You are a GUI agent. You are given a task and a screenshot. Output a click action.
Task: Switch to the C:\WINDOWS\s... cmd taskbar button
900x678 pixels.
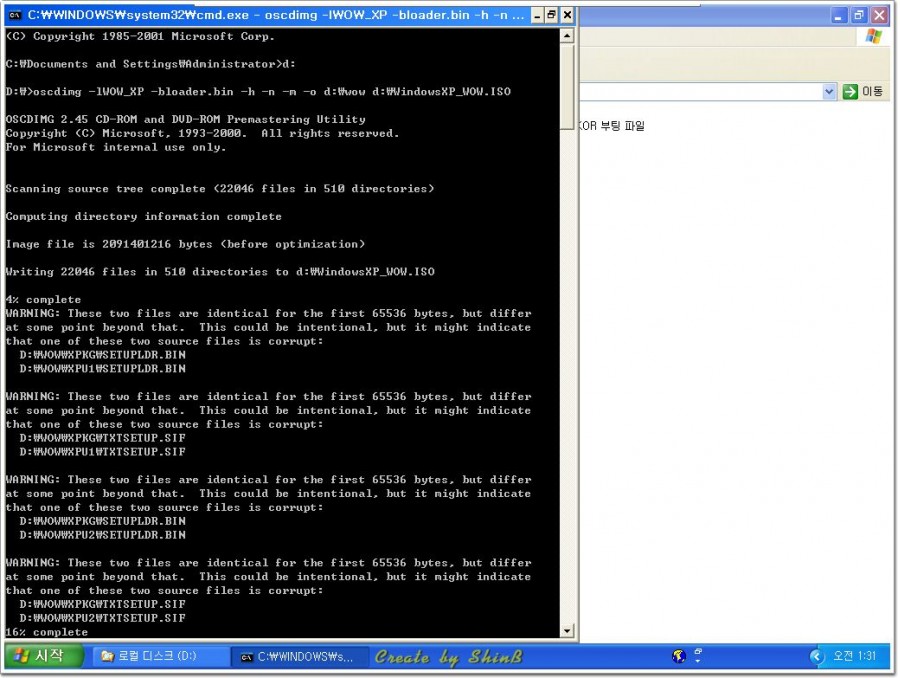pyautogui.click(x=300, y=657)
